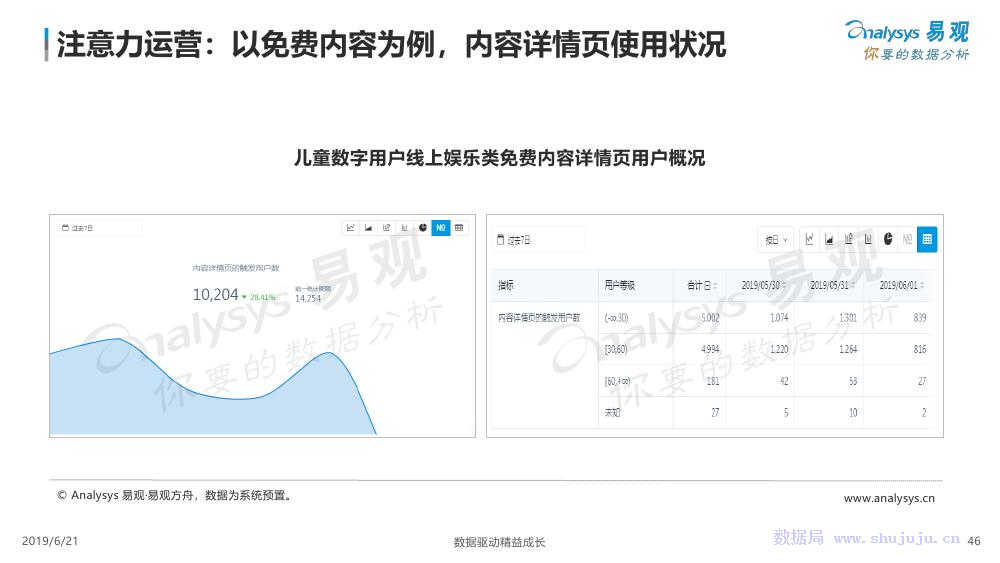The image size is (1000, 563).
Task: Sort table by the 2019/05/31 column arrows
Action: coord(853,286)
